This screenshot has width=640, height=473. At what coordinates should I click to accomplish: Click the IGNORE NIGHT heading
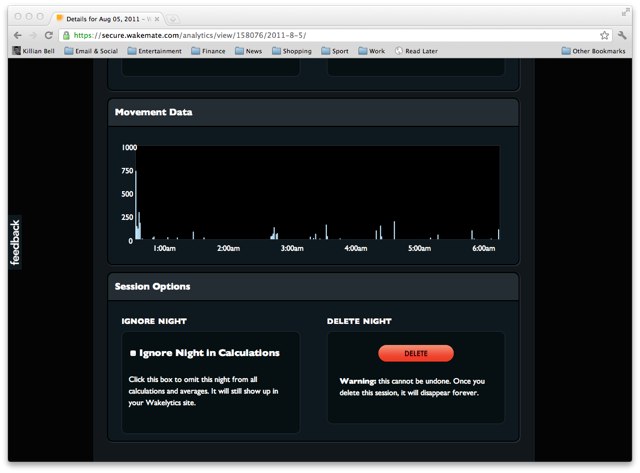coord(154,321)
